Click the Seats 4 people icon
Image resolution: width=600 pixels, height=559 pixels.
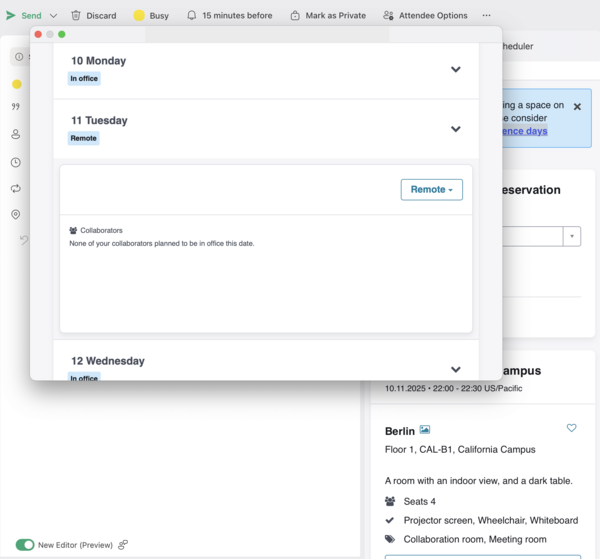[x=390, y=501]
